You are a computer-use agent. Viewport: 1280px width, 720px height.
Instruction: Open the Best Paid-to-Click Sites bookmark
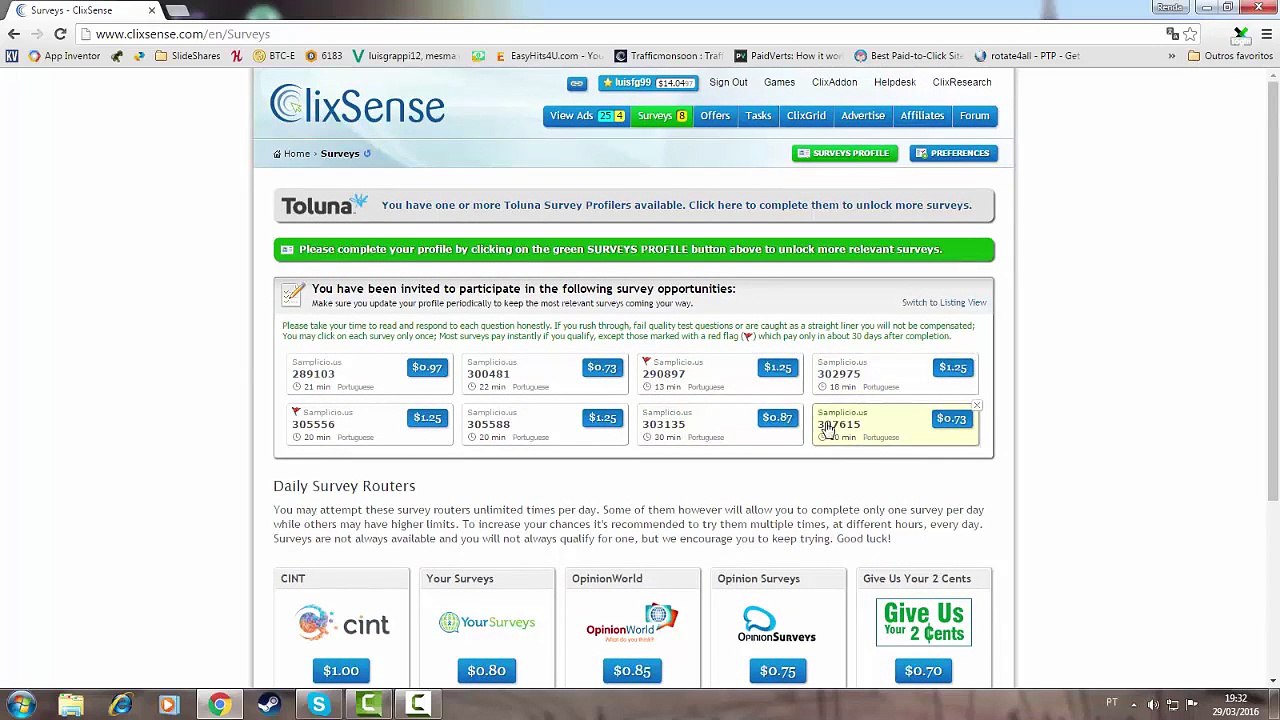pyautogui.click(x=908, y=56)
